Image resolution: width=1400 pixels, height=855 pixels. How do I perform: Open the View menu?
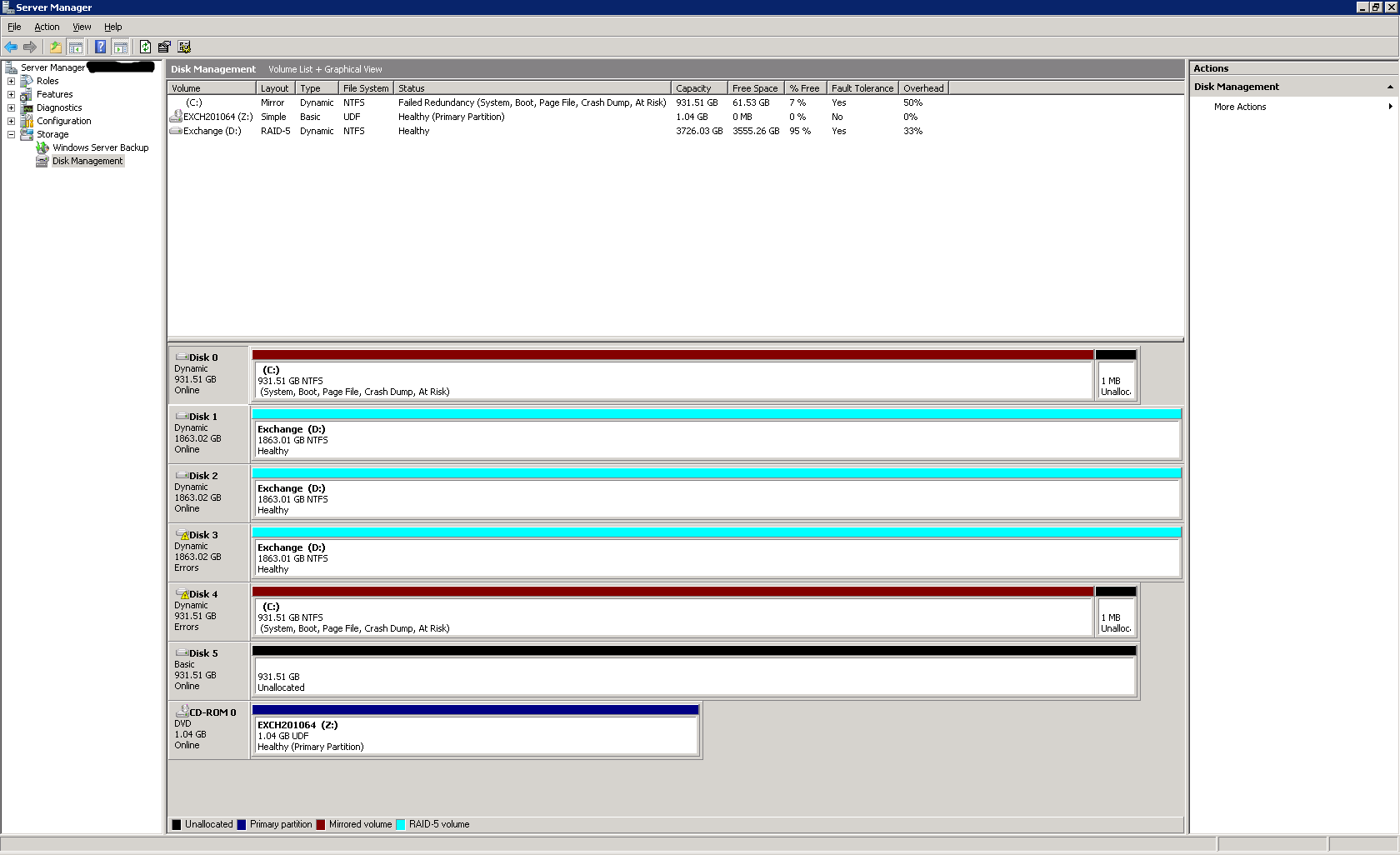(82, 27)
